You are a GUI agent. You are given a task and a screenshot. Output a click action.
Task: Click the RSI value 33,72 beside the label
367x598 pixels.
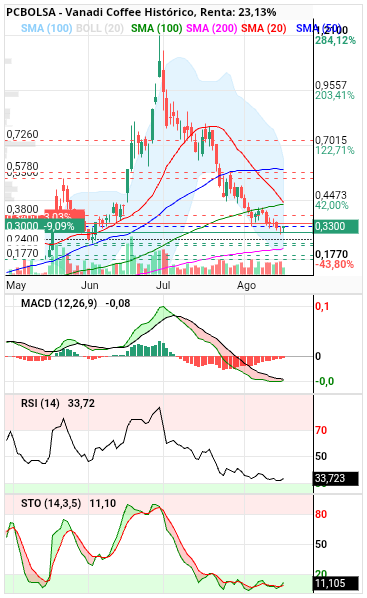[81, 403]
